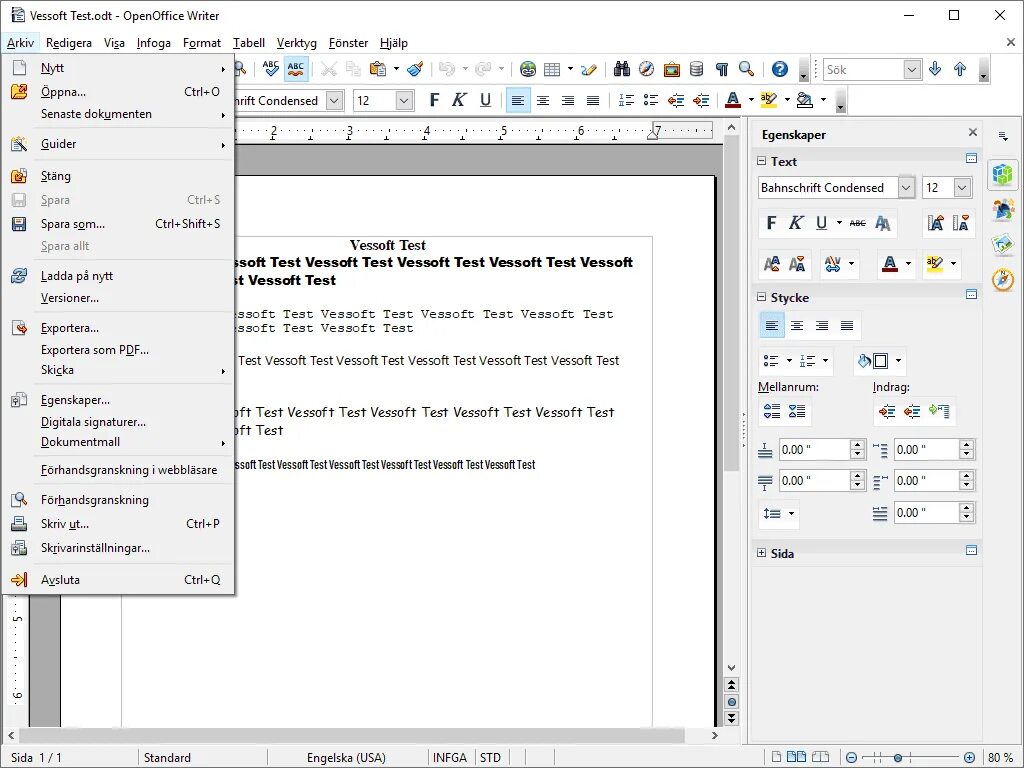Select the format paintbrush icon
This screenshot has width=1024, height=768.
tap(415, 69)
